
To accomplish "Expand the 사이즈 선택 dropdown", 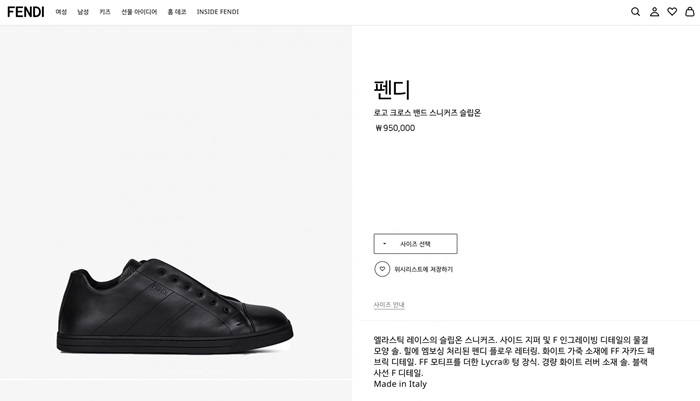I will 416,244.
